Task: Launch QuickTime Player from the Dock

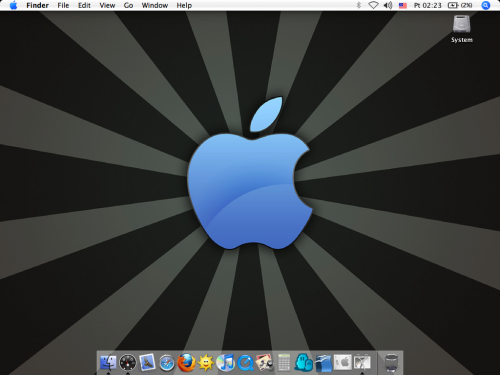Action: click(245, 363)
